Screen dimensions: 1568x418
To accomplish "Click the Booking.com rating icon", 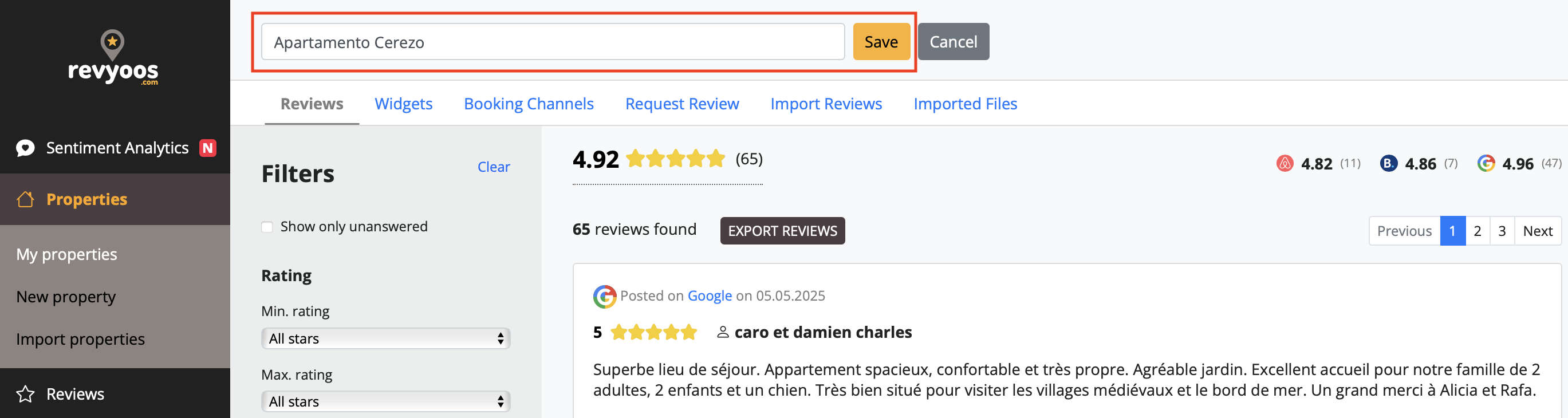I will point(1388,164).
